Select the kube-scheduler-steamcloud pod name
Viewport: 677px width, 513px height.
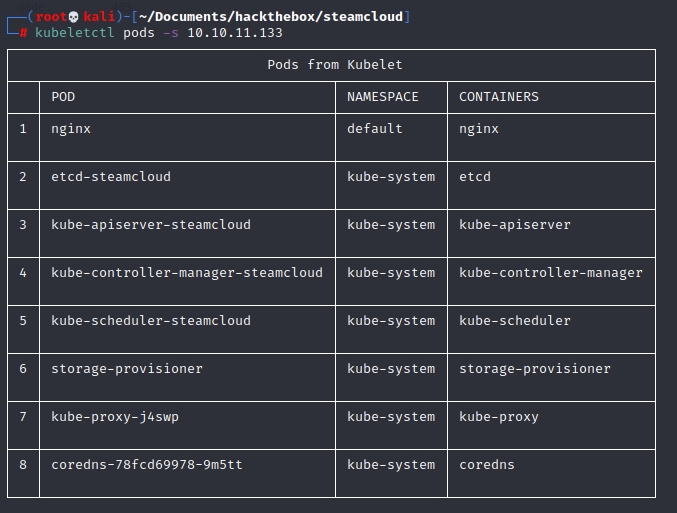[151, 321]
